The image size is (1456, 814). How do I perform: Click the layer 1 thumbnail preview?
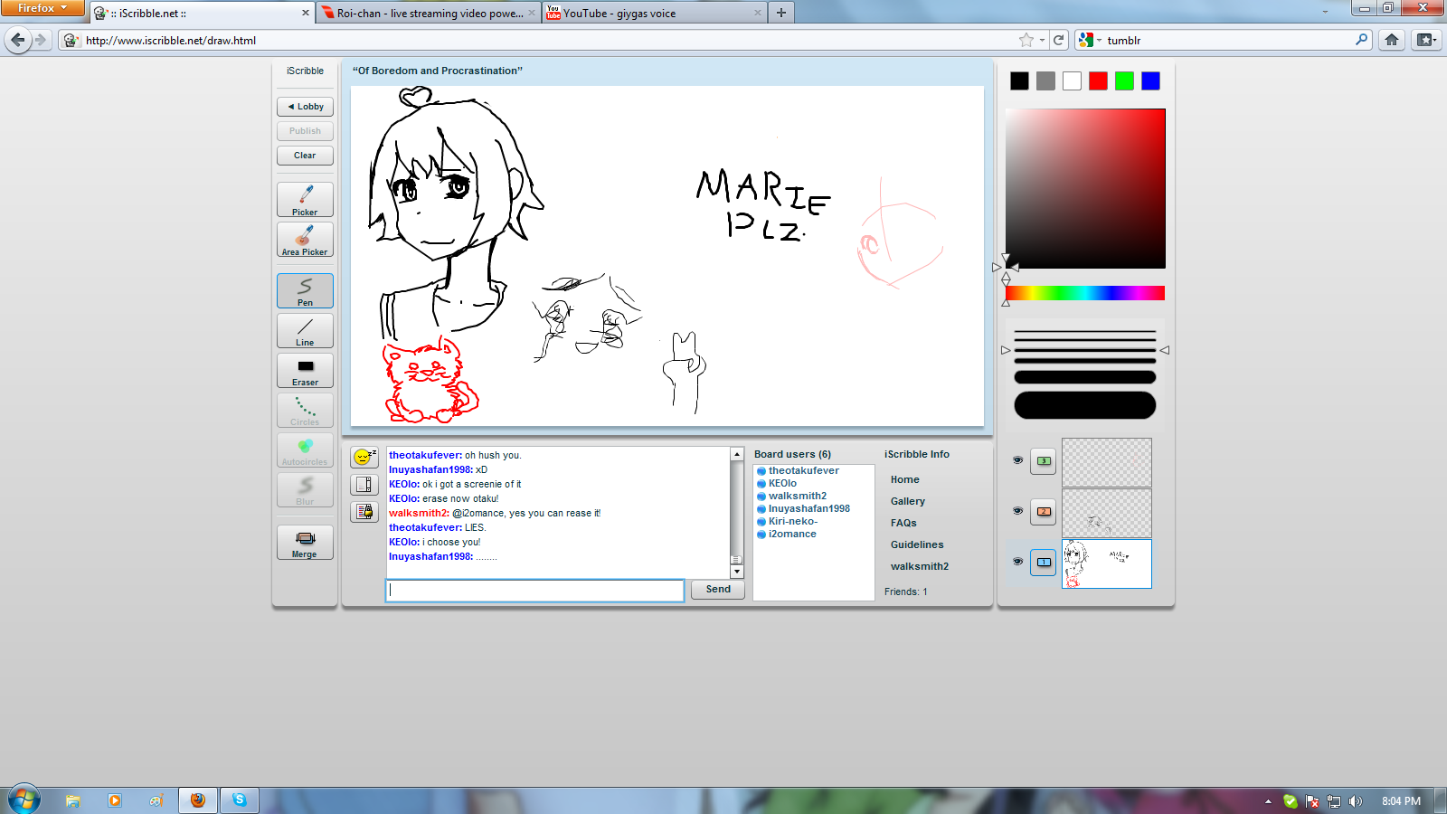point(1107,563)
